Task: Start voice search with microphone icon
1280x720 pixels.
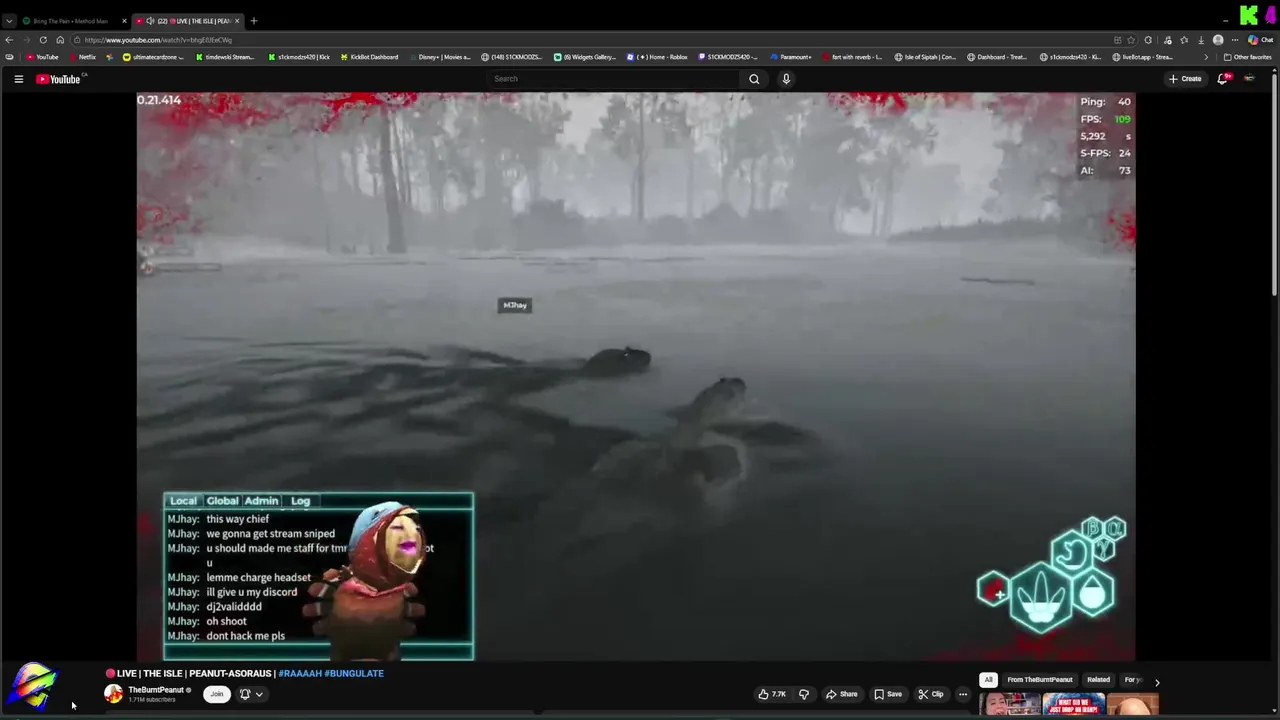Action: click(x=786, y=79)
